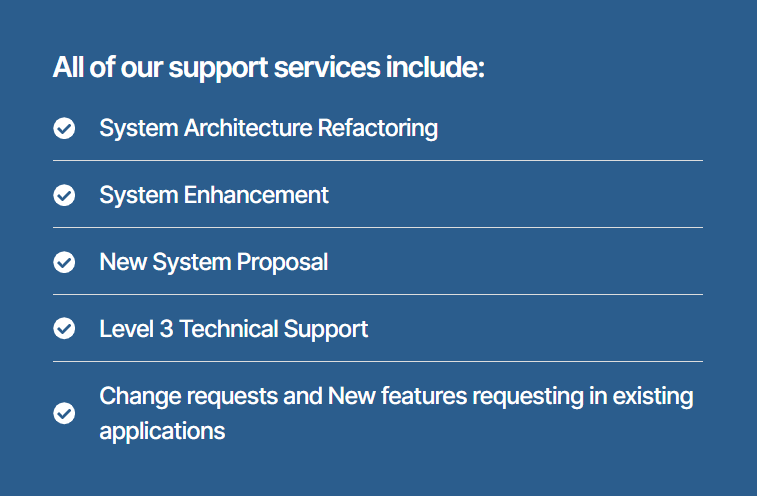Select the check icon beside New System Proposal
This screenshot has width=757, height=496.
64,263
